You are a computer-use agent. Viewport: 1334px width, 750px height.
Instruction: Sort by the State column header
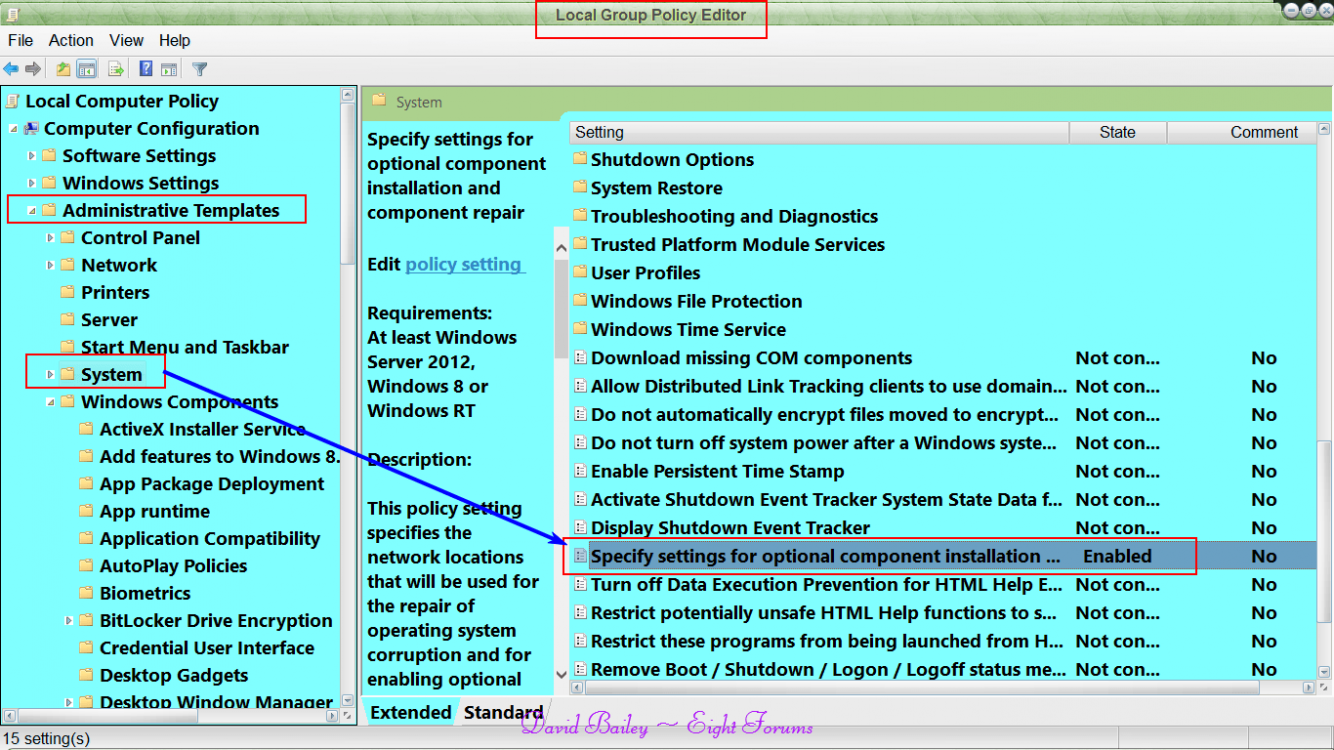[1117, 132]
